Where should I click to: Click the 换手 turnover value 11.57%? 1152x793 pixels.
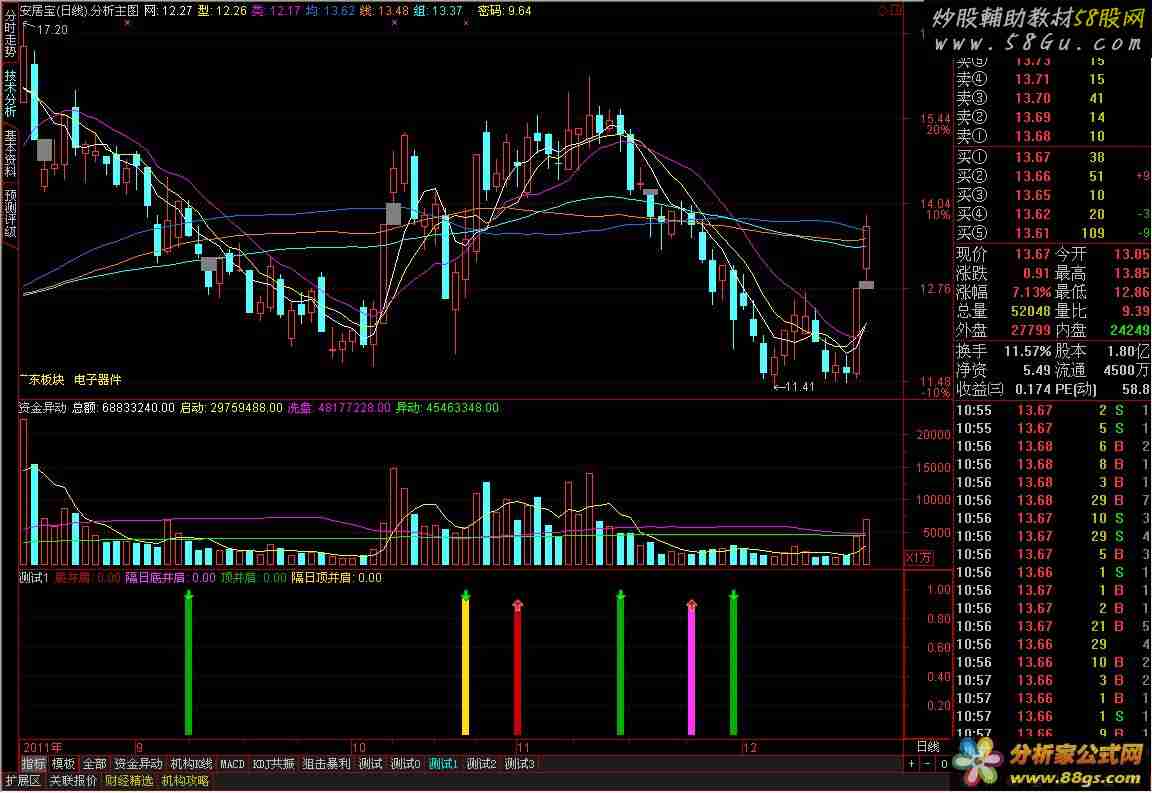[x=1027, y=351]
